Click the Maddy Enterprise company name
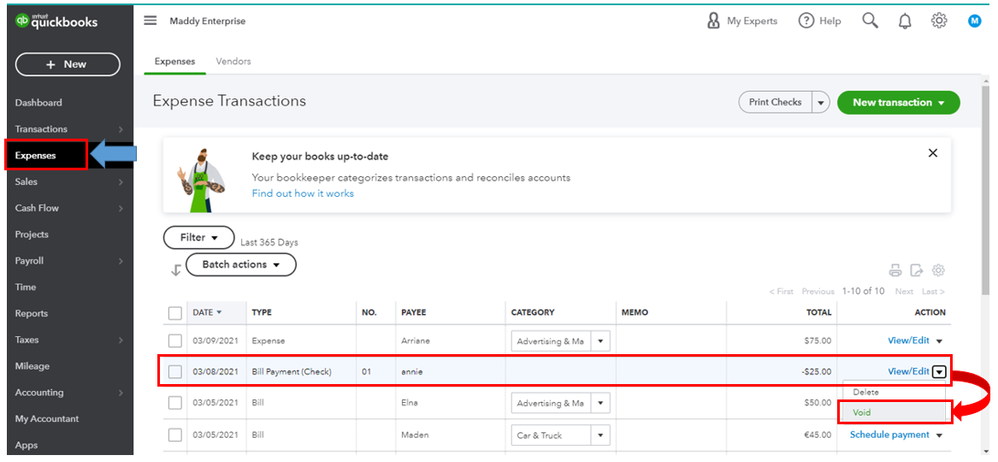The width and height of the screenshot is (998, 462). tap(207, 21)
